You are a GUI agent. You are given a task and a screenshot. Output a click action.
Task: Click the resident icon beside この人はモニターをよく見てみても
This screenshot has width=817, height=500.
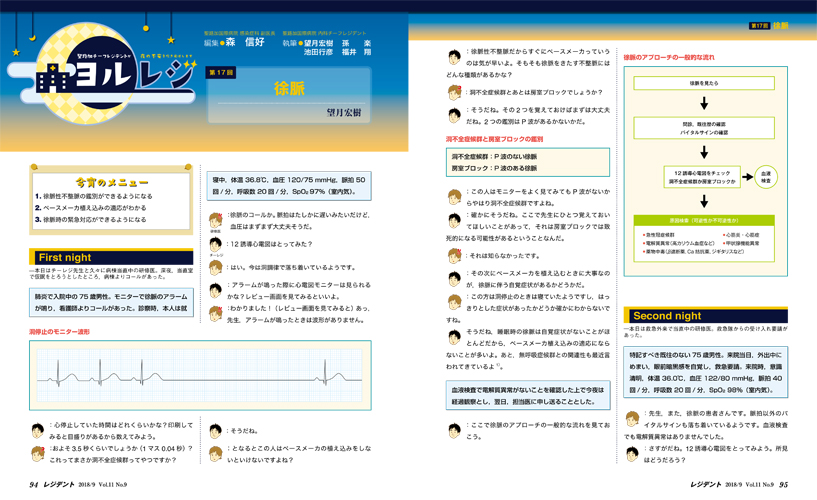pyautogui.click(x=454, y=197)
